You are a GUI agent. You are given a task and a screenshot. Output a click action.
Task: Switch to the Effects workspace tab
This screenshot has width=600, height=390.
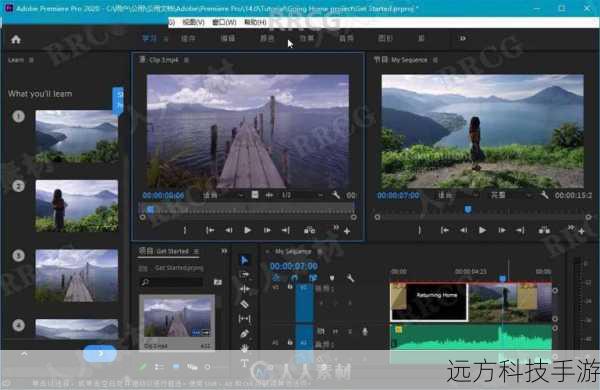[x=307, y=38]
